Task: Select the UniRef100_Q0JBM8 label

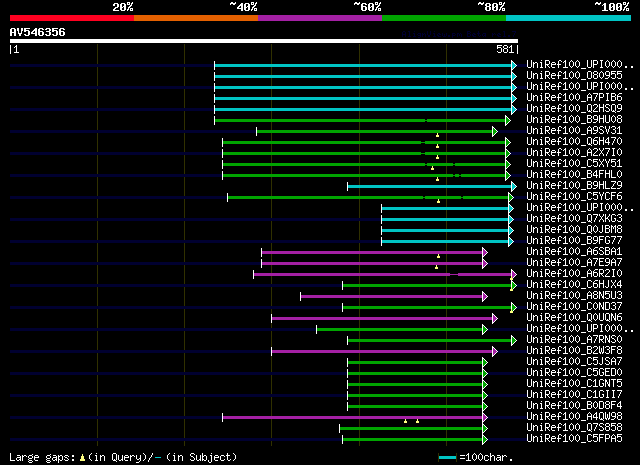Action: pyautogui.click(x=574, y=230)
